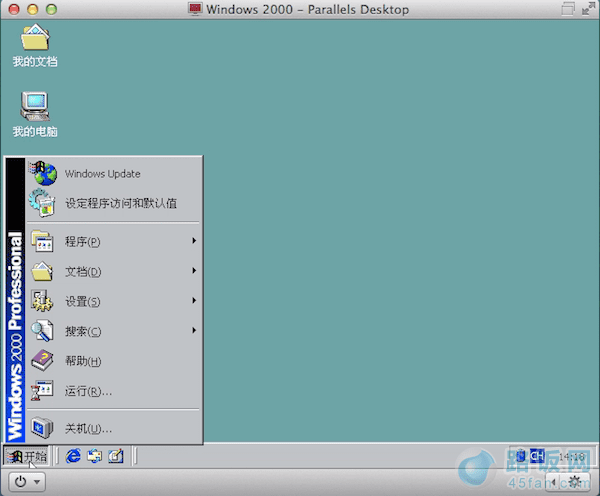600x496 pixels.
Task: Click the 开始 Start button
Action: (26, 456)
